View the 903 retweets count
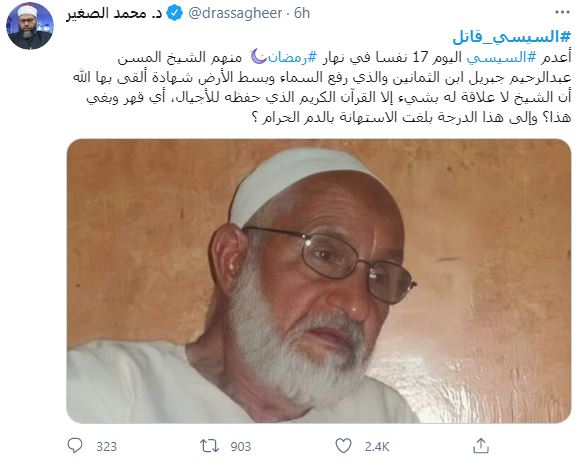 240,447
